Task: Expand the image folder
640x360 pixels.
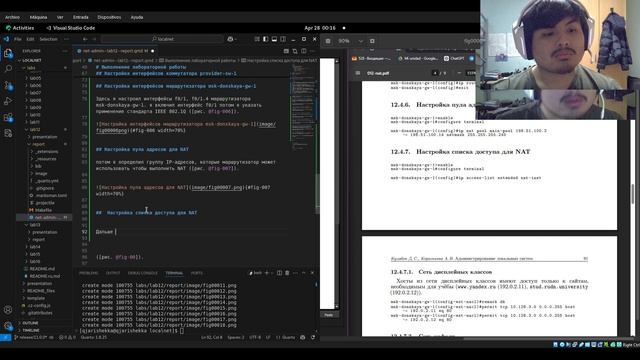Action: click(41, 173)
